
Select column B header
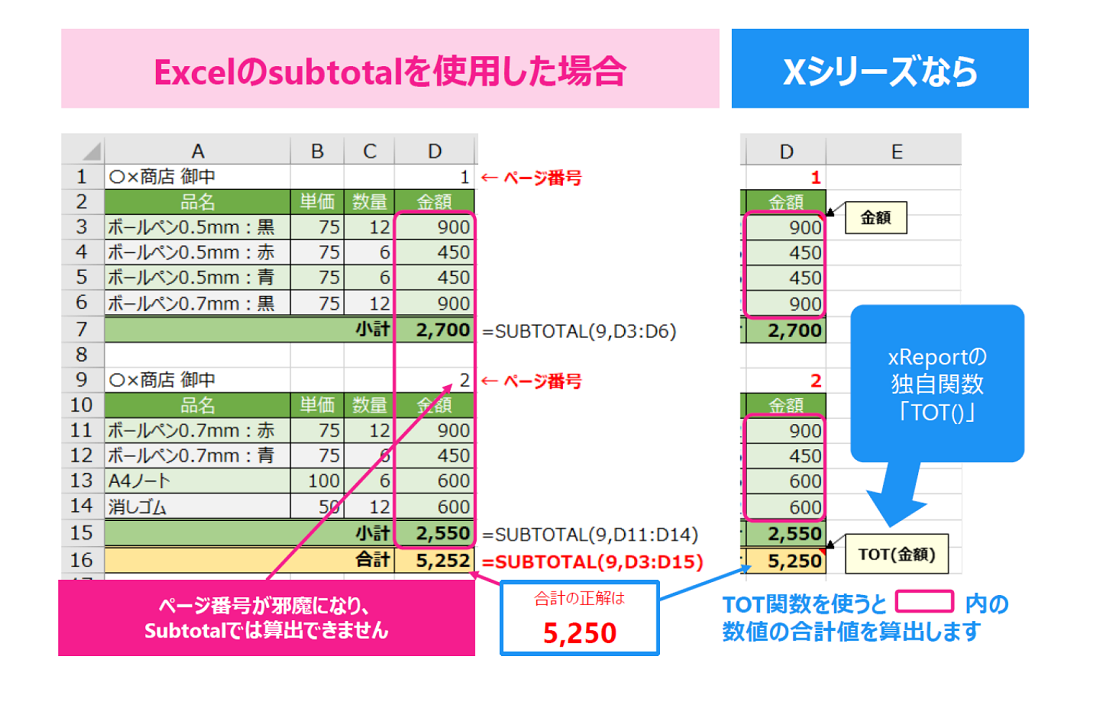pyautogui.click(x=317, y=151)
